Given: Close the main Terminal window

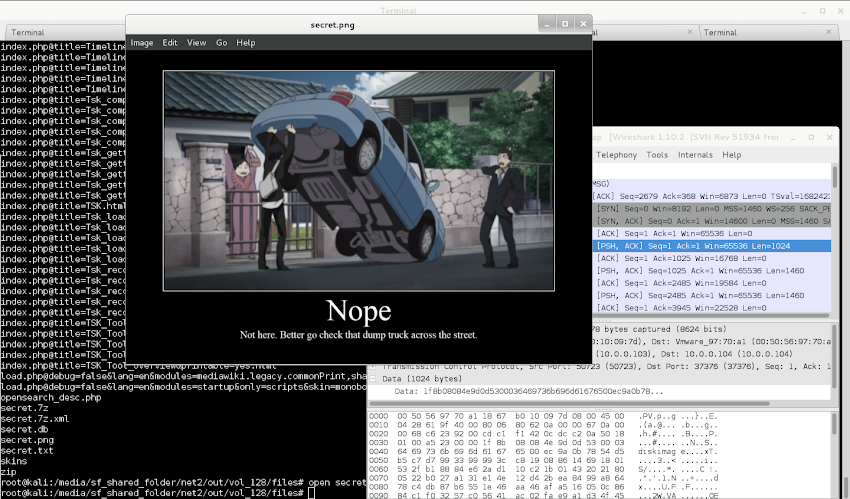Looking at the screenshot, I should pyautogui.click(x=840, y=11).
